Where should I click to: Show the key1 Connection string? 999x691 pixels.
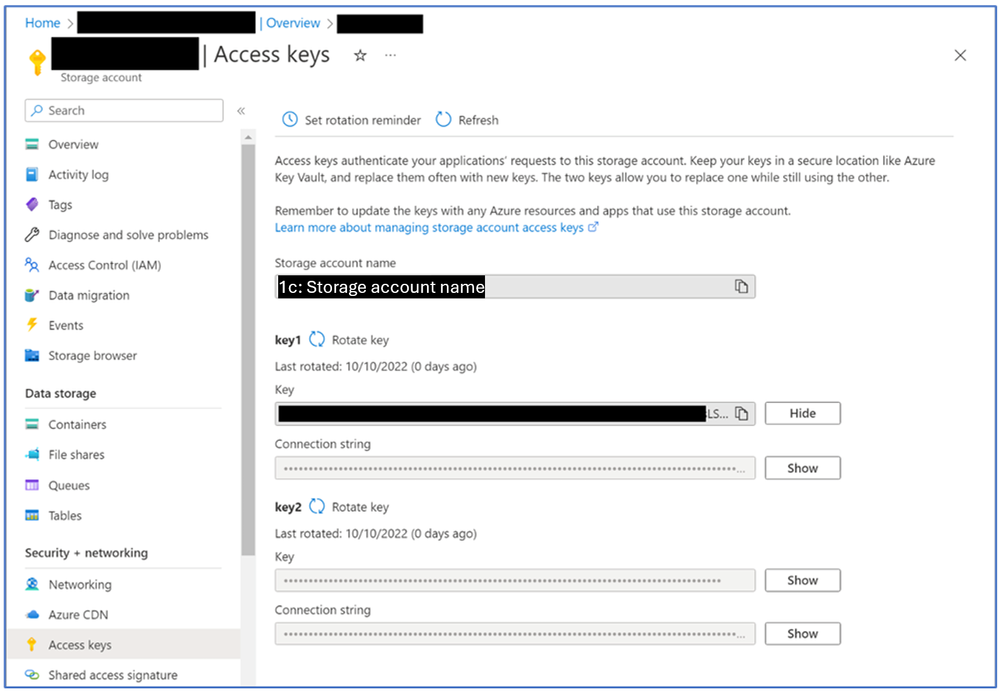[x=802, y=468]
